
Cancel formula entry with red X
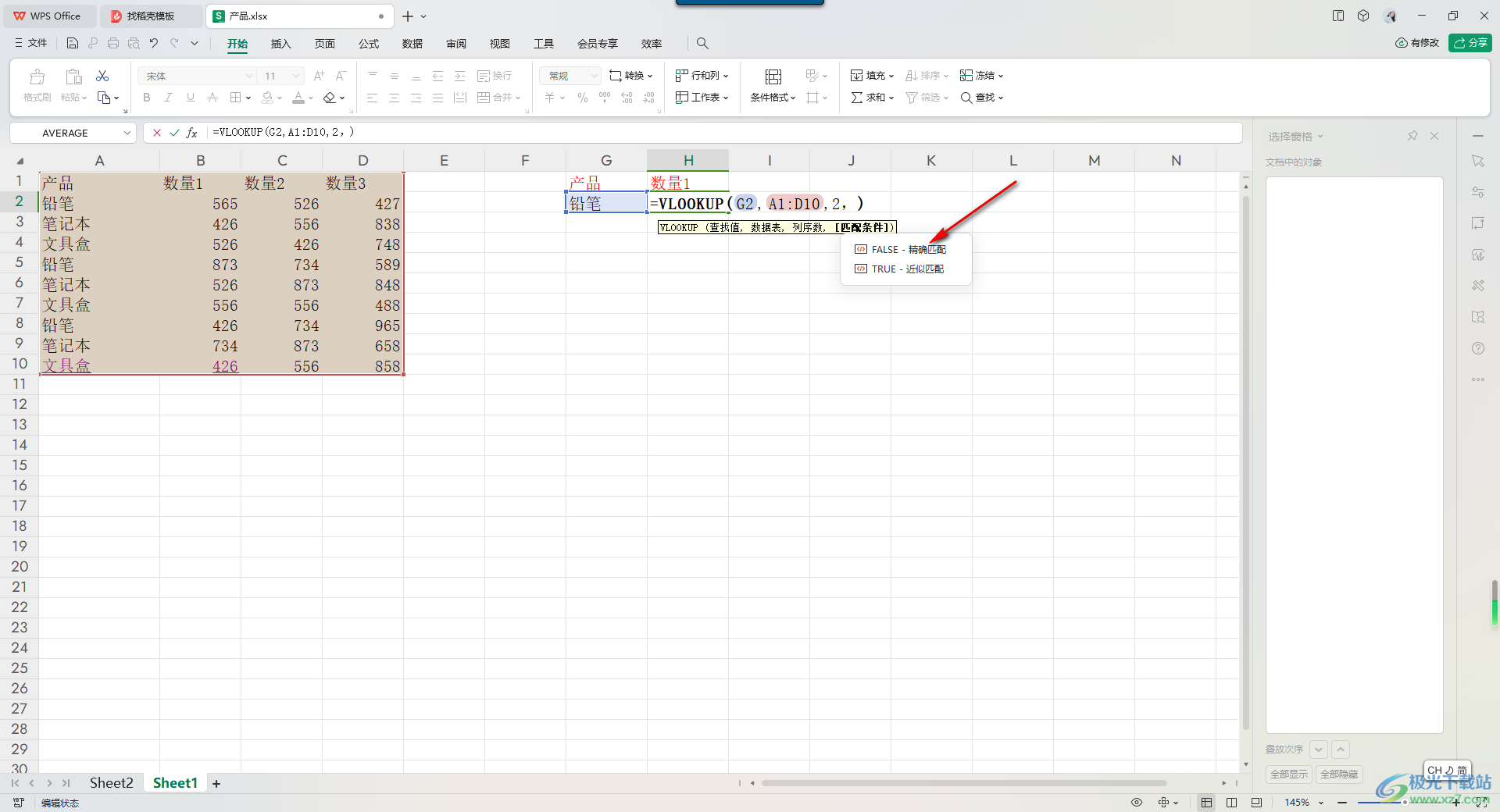pos(157,133)
